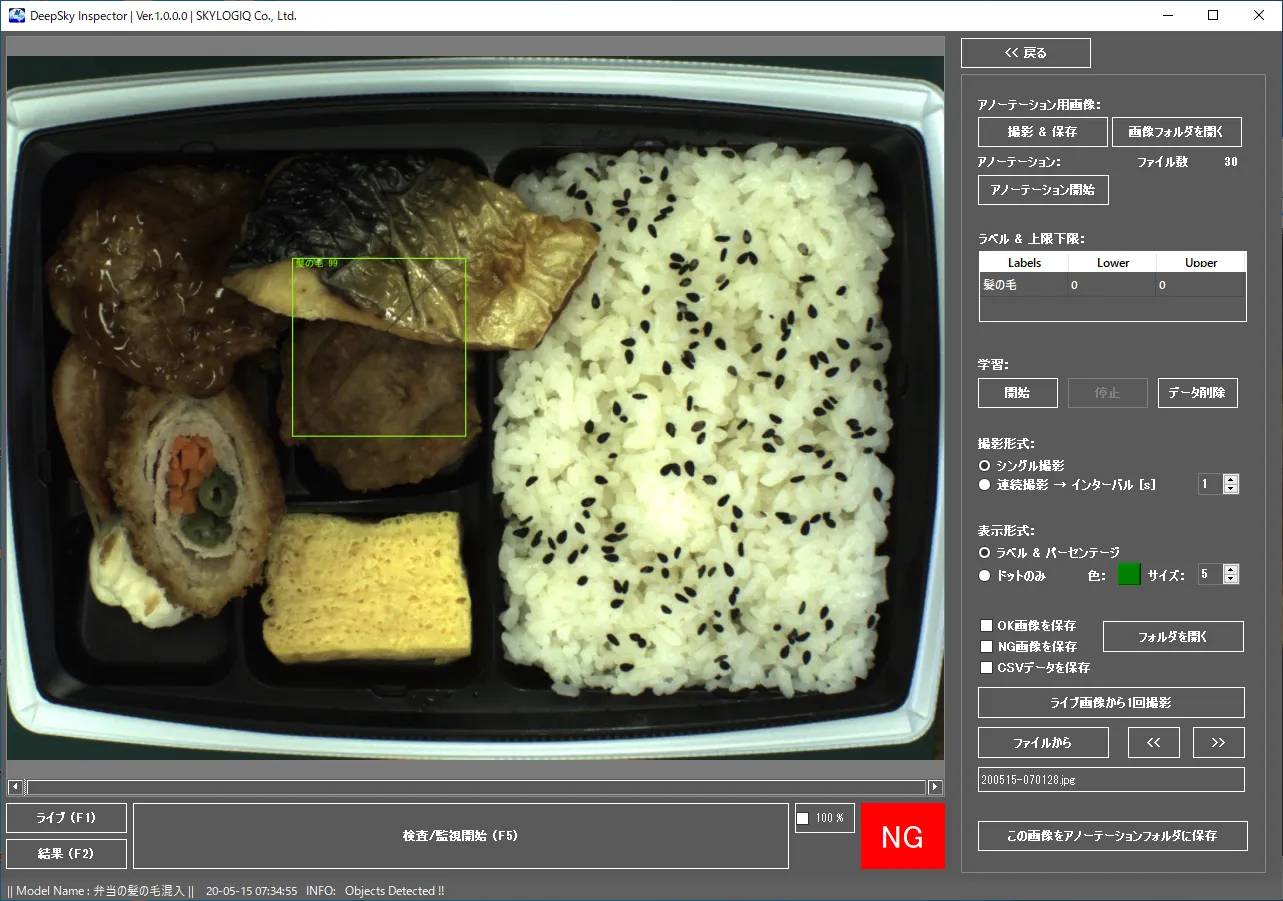Enable the NG画像を保存 checkbox

tap(987, 647)
